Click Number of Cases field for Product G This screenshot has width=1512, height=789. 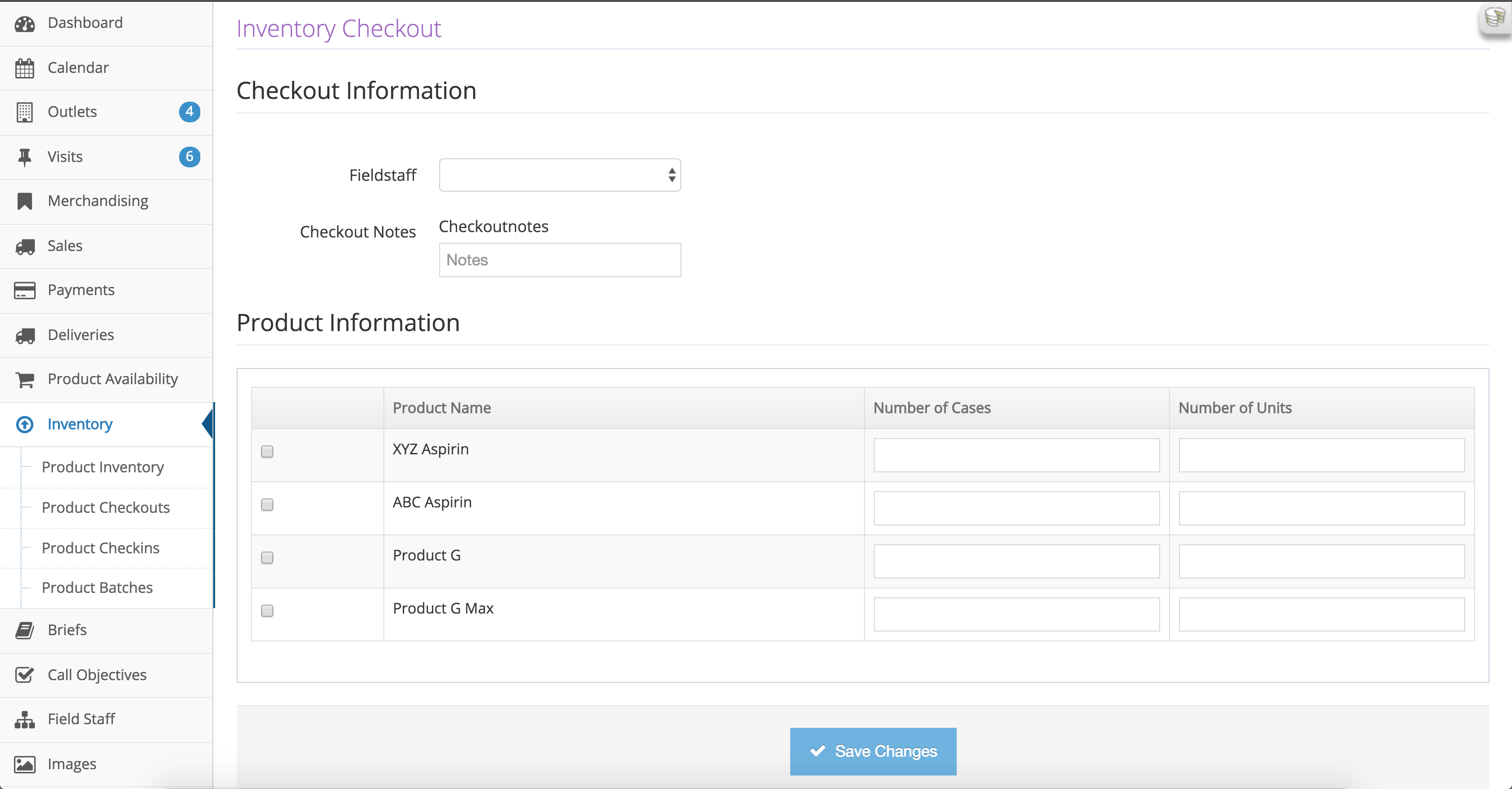point(1016,561)
